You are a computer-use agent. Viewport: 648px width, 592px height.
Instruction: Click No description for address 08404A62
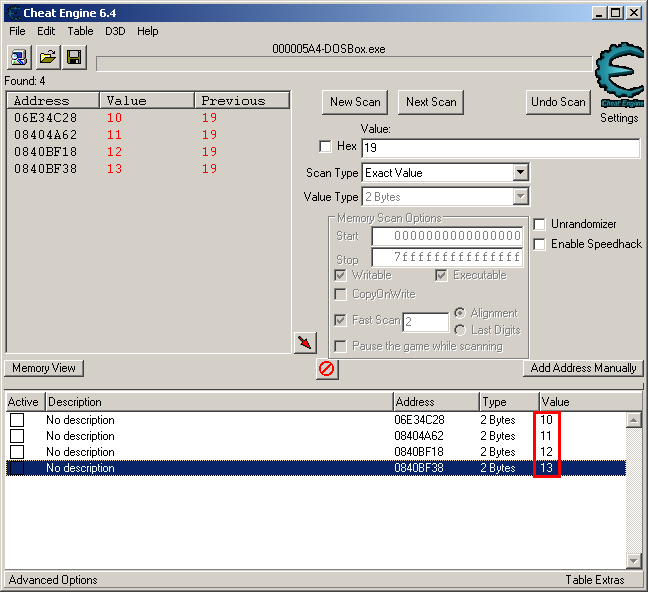click(x=80, y=436)
